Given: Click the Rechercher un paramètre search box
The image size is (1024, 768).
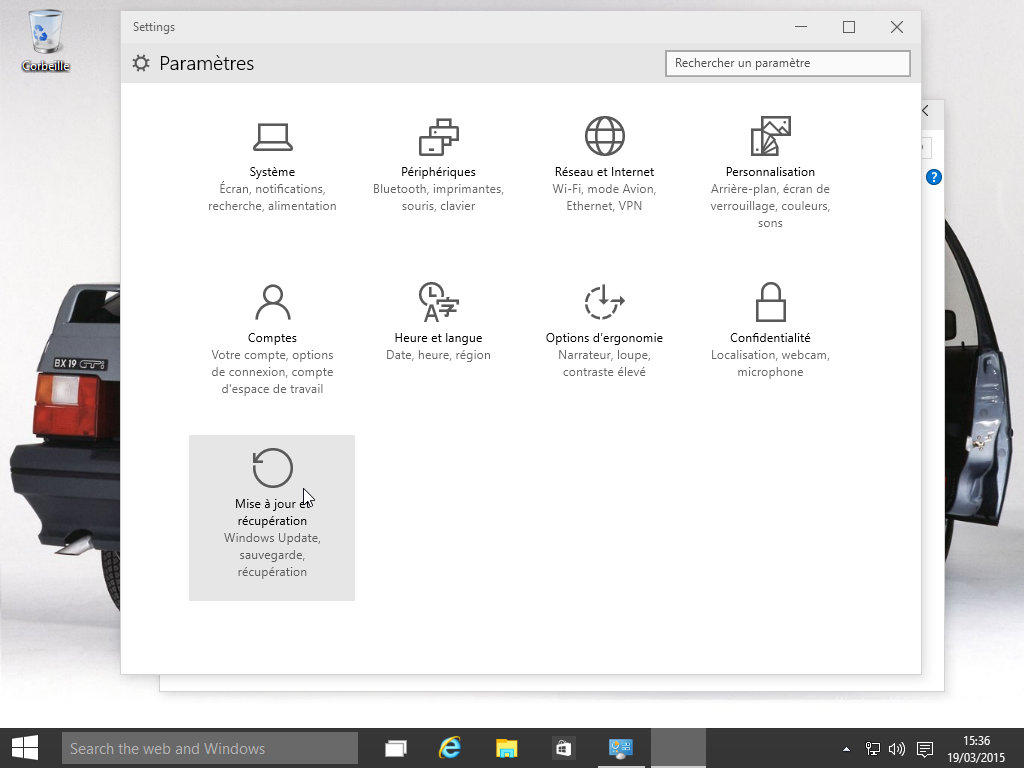Looking at the screenshot, I should 787,63.
